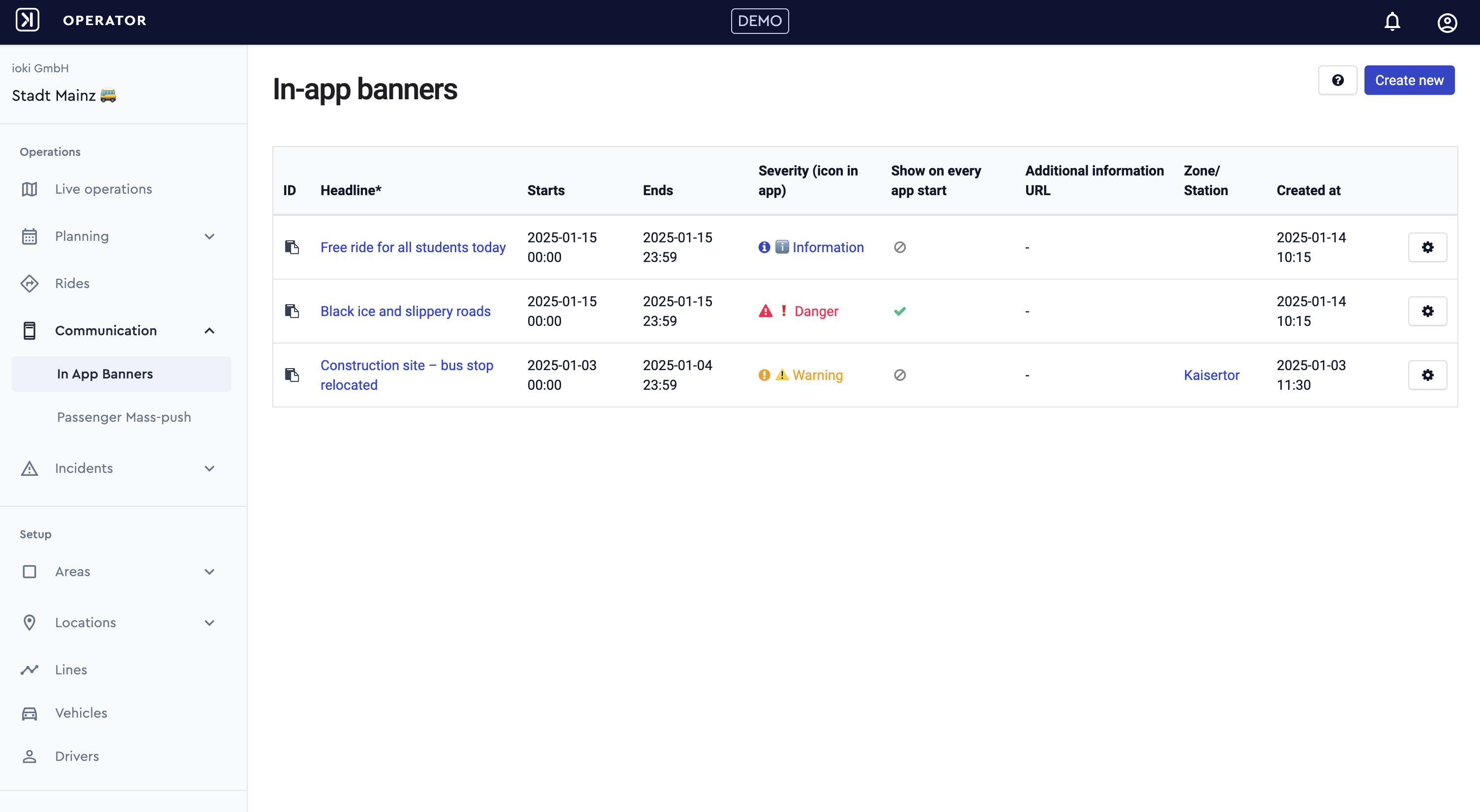The height and width of the screenshot is (812, 1480).
Task: Click the green checkmark for Black ice row
Action: (x=900, y=311)
